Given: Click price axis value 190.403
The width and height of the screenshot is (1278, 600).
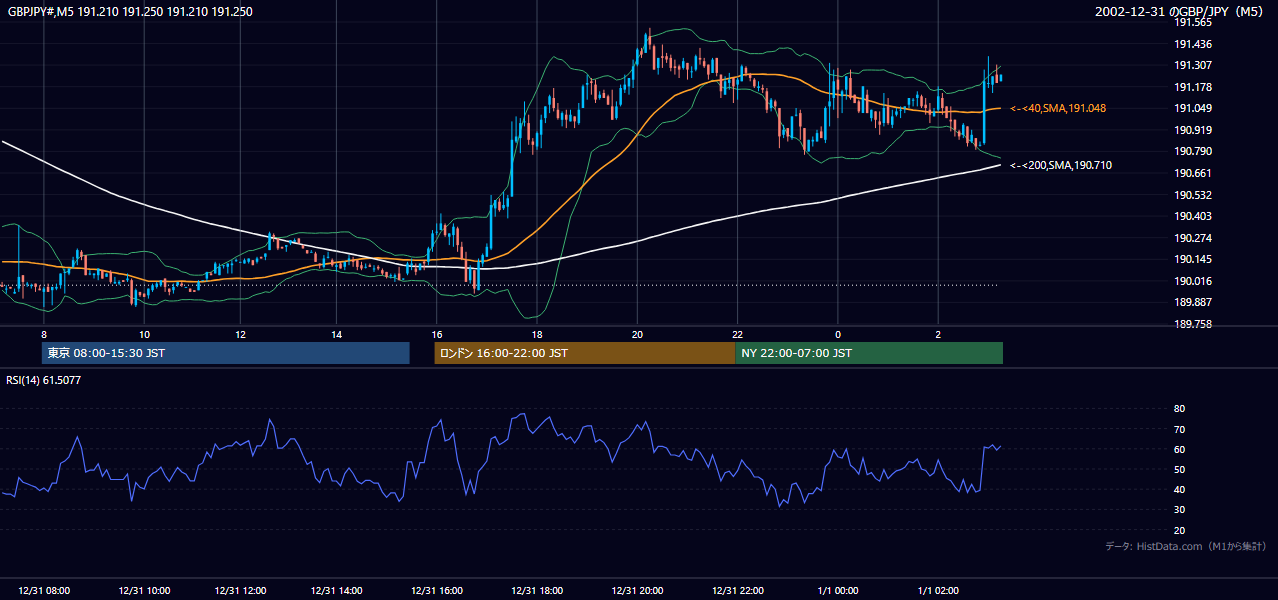Looking at the screenshot, I should pos(1192,216).
